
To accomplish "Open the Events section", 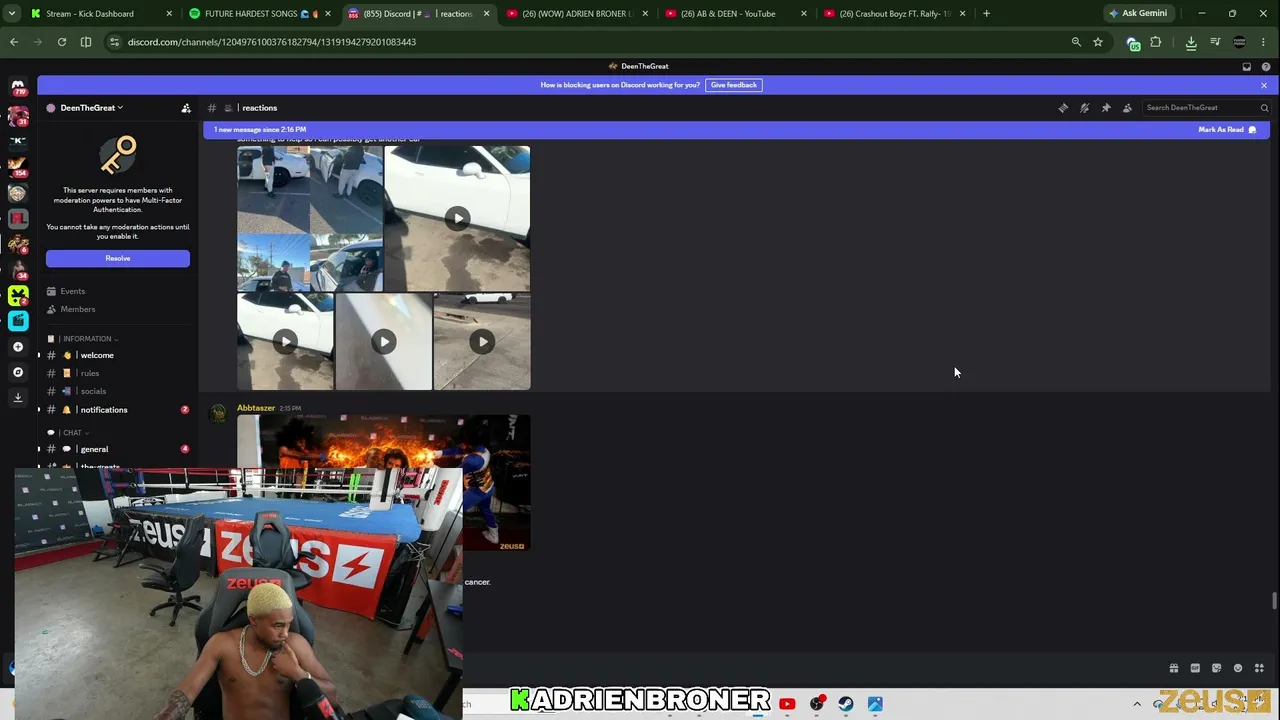I will click(117, 291).
